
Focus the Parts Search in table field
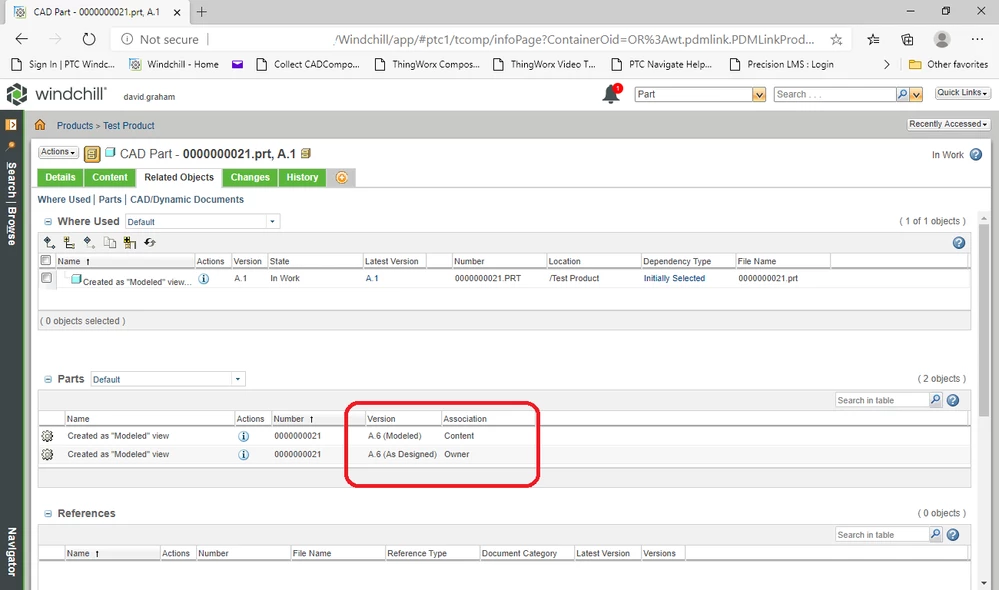[882, 400]
